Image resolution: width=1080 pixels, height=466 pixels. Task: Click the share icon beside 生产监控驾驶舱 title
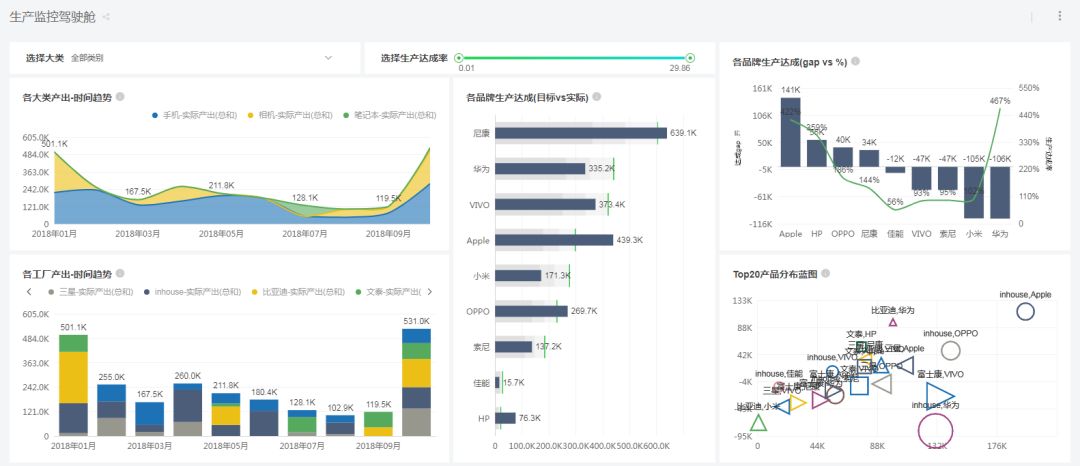pos(106,17)
